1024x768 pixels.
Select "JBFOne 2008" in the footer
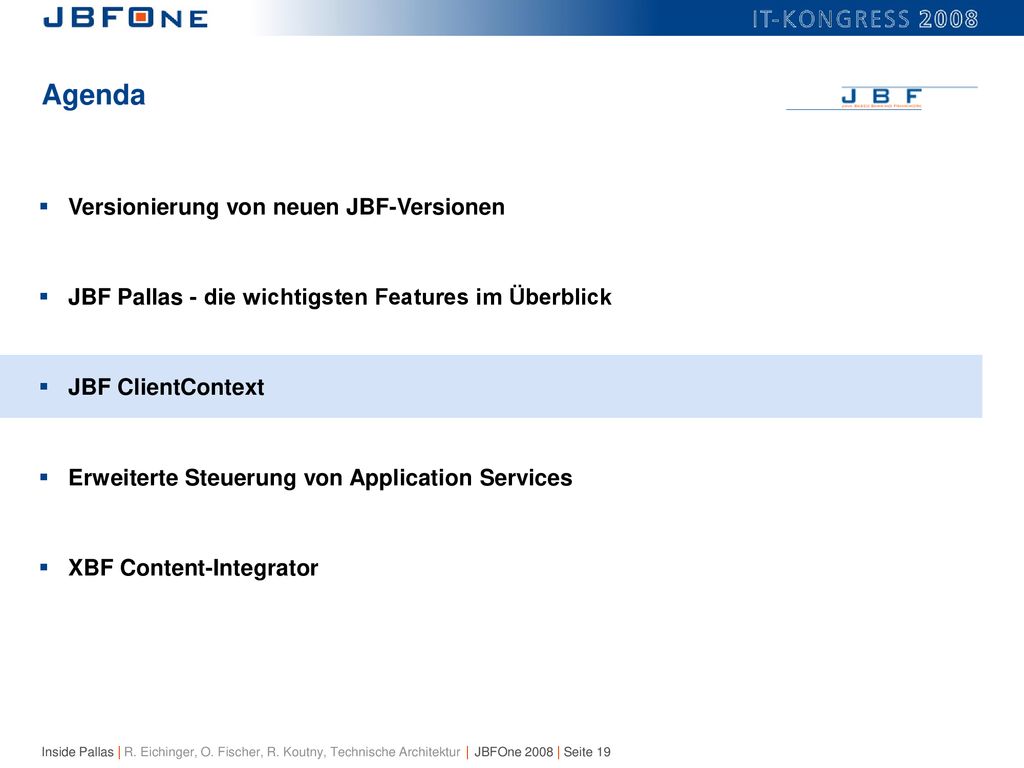[513, 752]
